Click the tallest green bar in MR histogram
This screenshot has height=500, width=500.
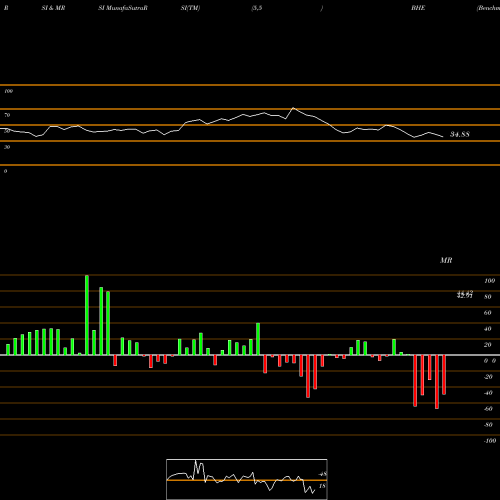point(87,315)
